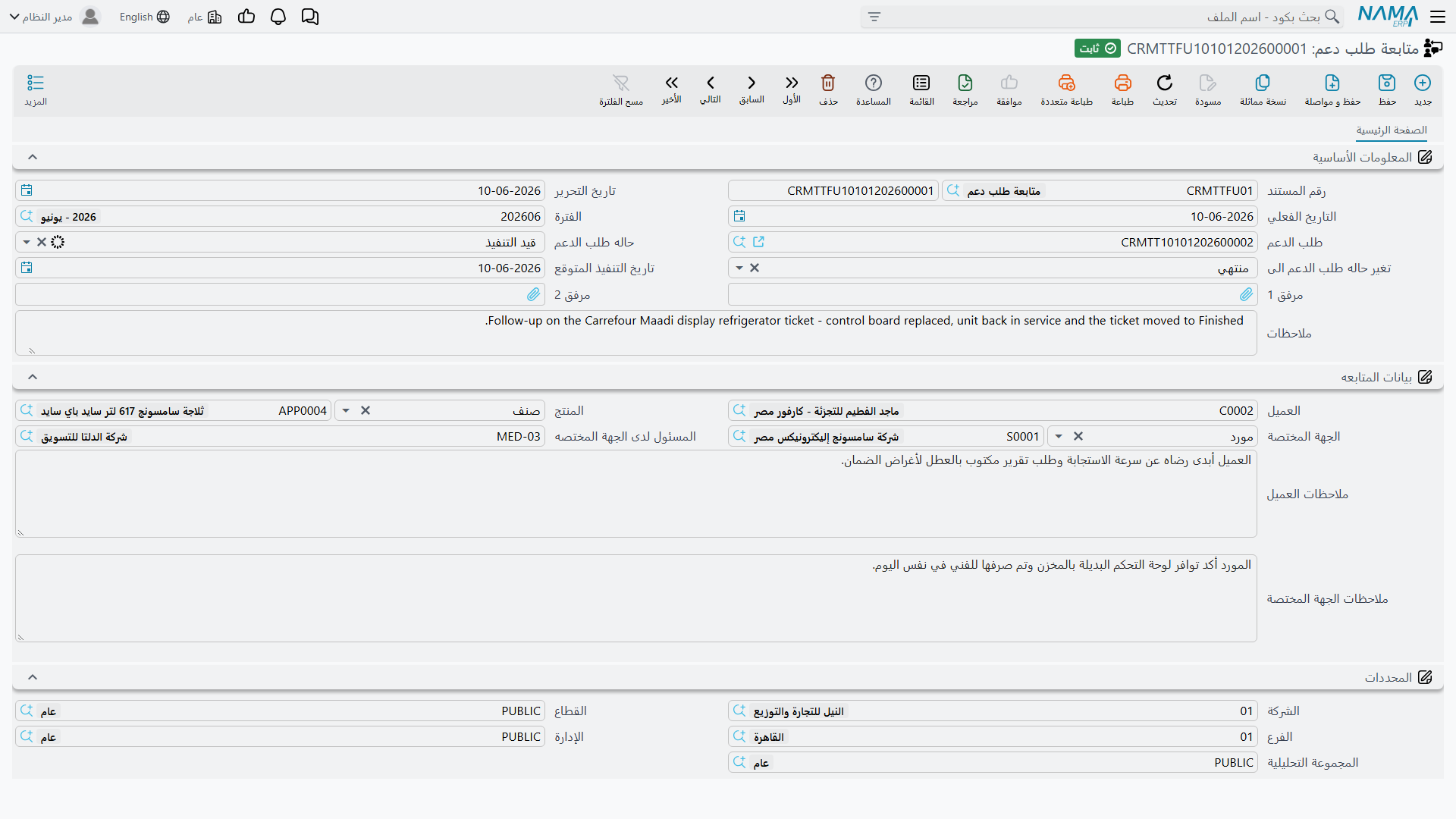Image resolution: width=1456 pixels, height=819 pixels.
Task: Open the القائمة (List) view icon
Action: coord(921,83)
